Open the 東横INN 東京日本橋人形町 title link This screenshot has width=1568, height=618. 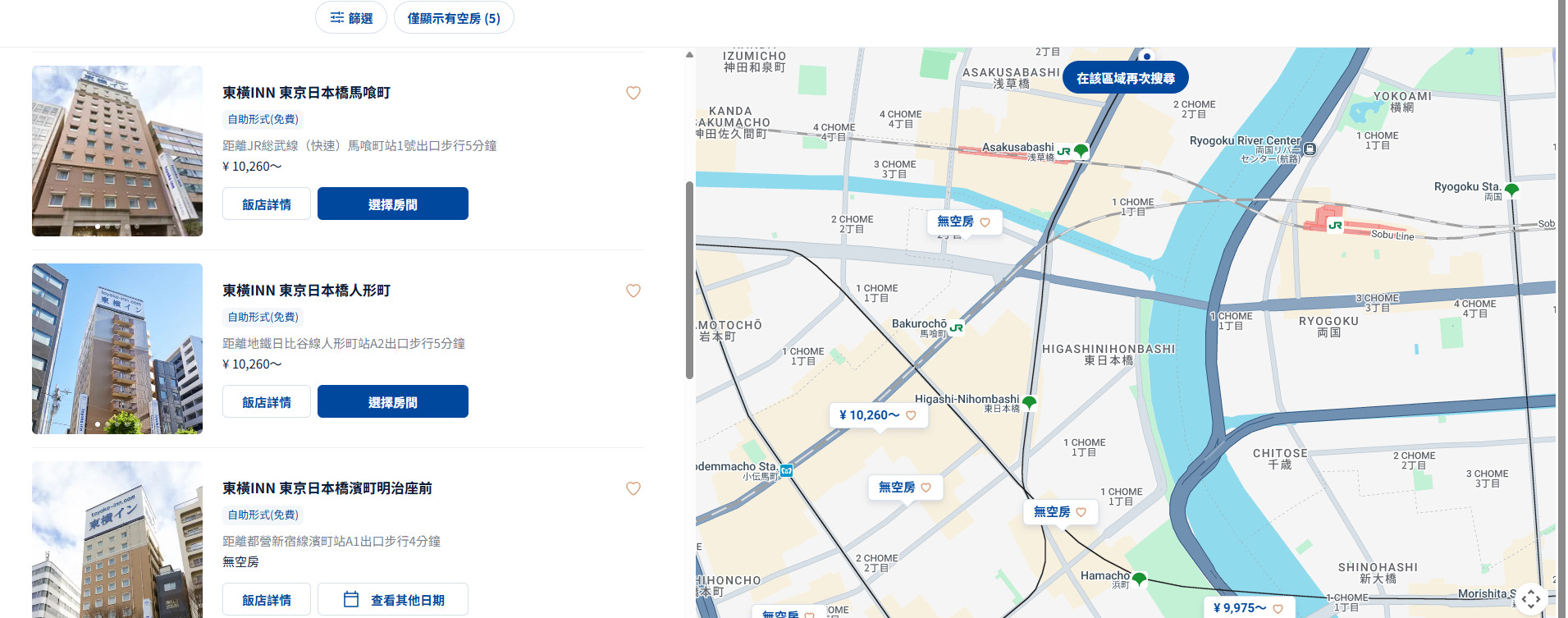pos(306,291)
